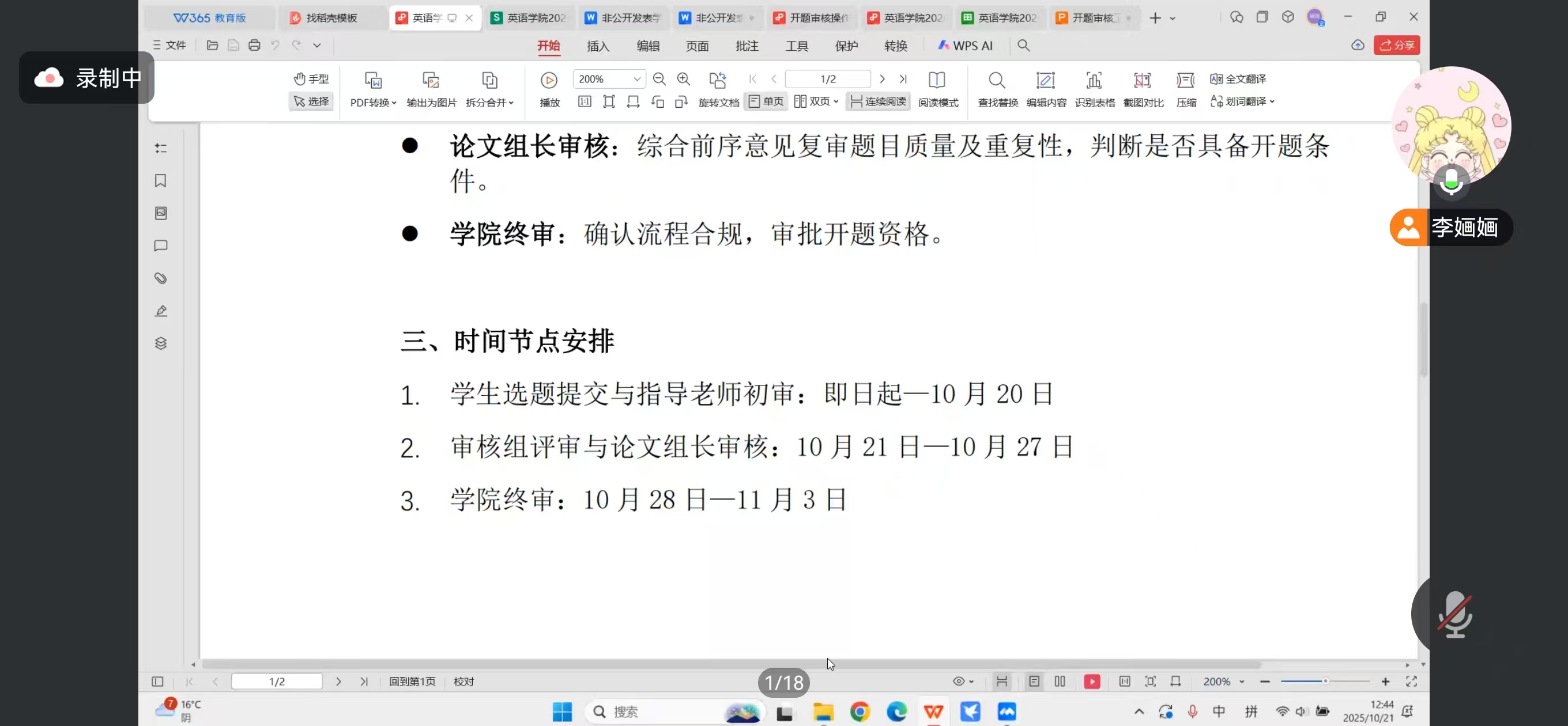Click the ribbon page number field 1/2

pyautogui.click(x=828, y=79)
